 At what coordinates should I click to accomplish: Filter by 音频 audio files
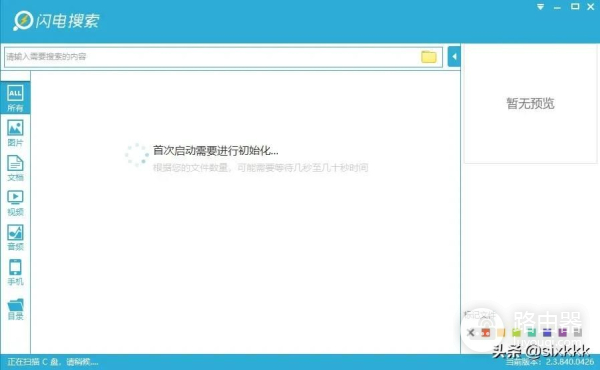[15, 238]
